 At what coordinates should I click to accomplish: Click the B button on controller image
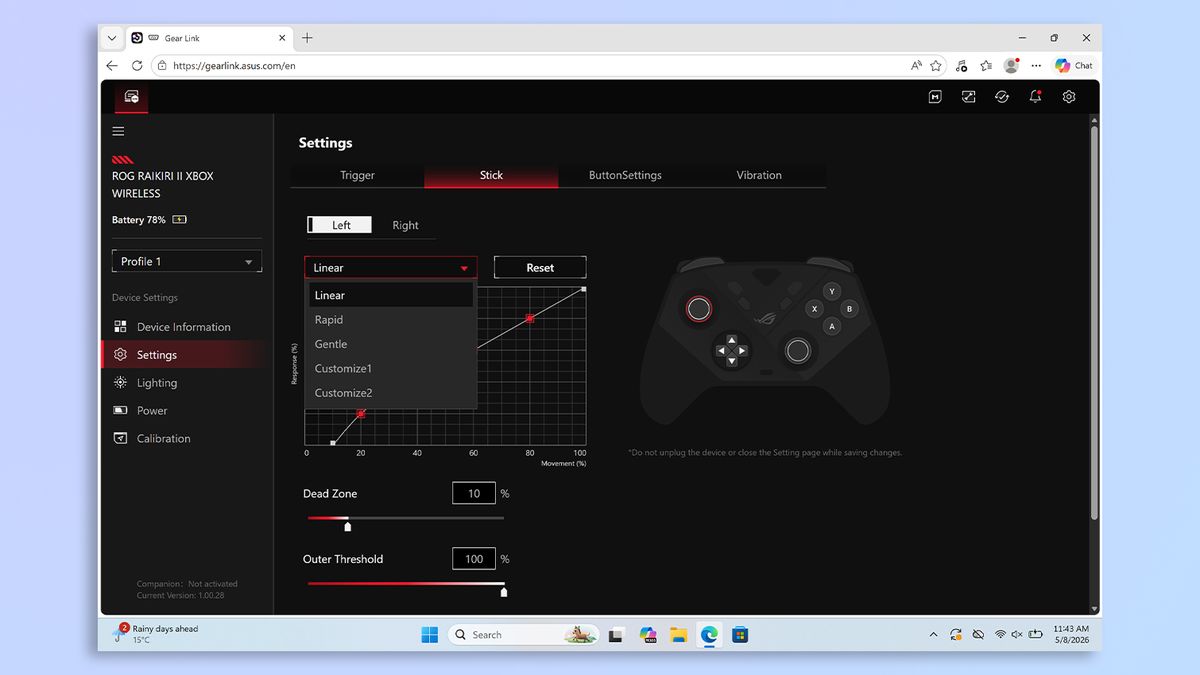[x=850, y=309]
